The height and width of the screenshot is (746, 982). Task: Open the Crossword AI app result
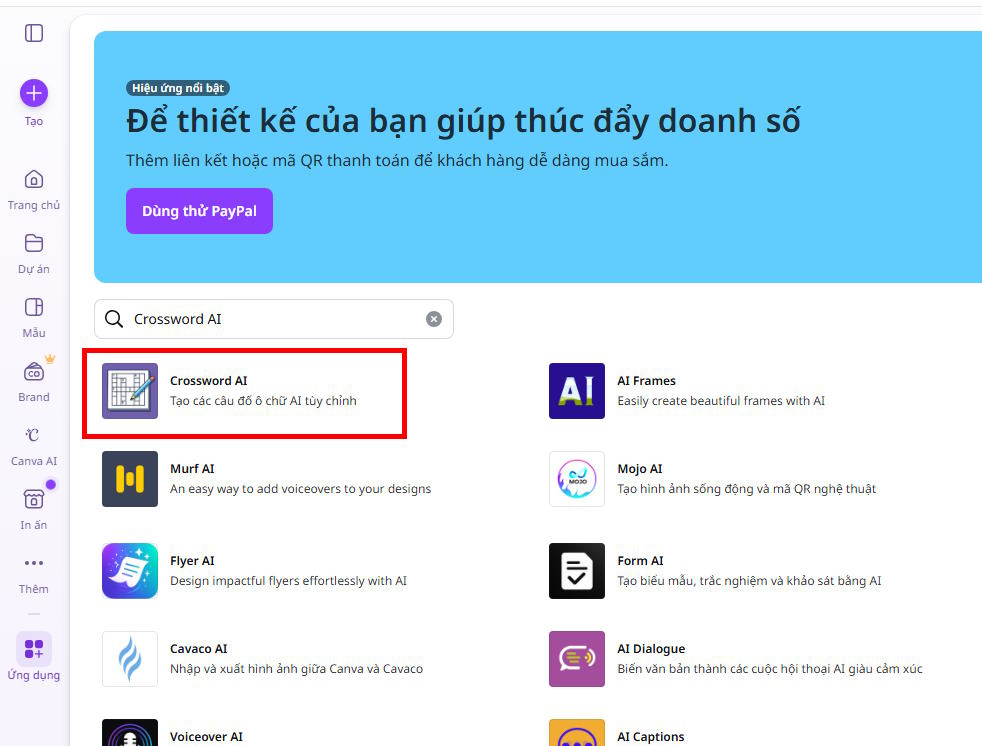[244, 391]
